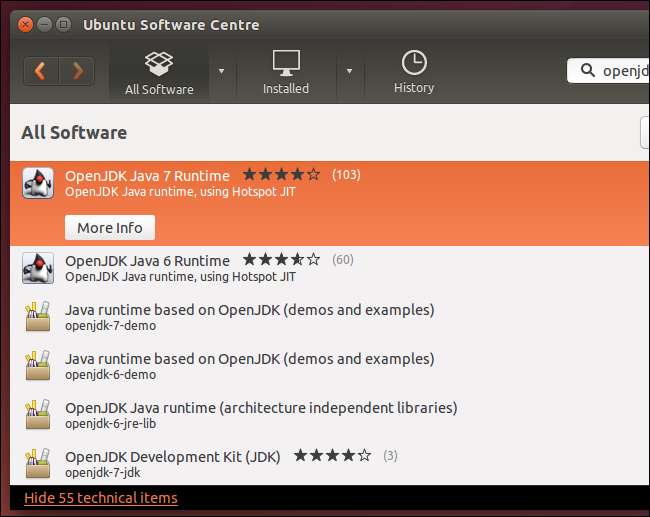Click the (3) review count

[390, 456]
